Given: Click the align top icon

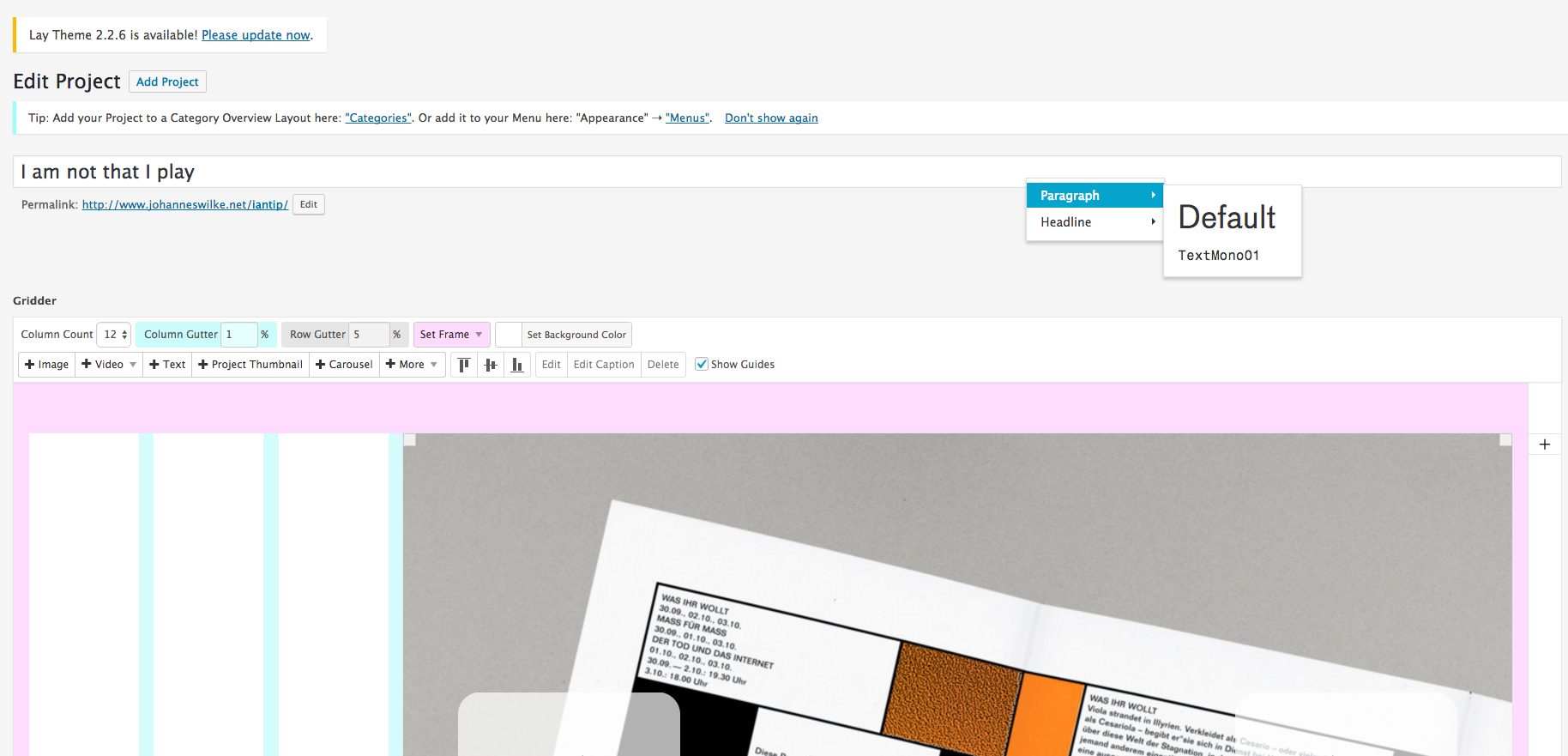Looking at the screenshot, I should point(464,365).
